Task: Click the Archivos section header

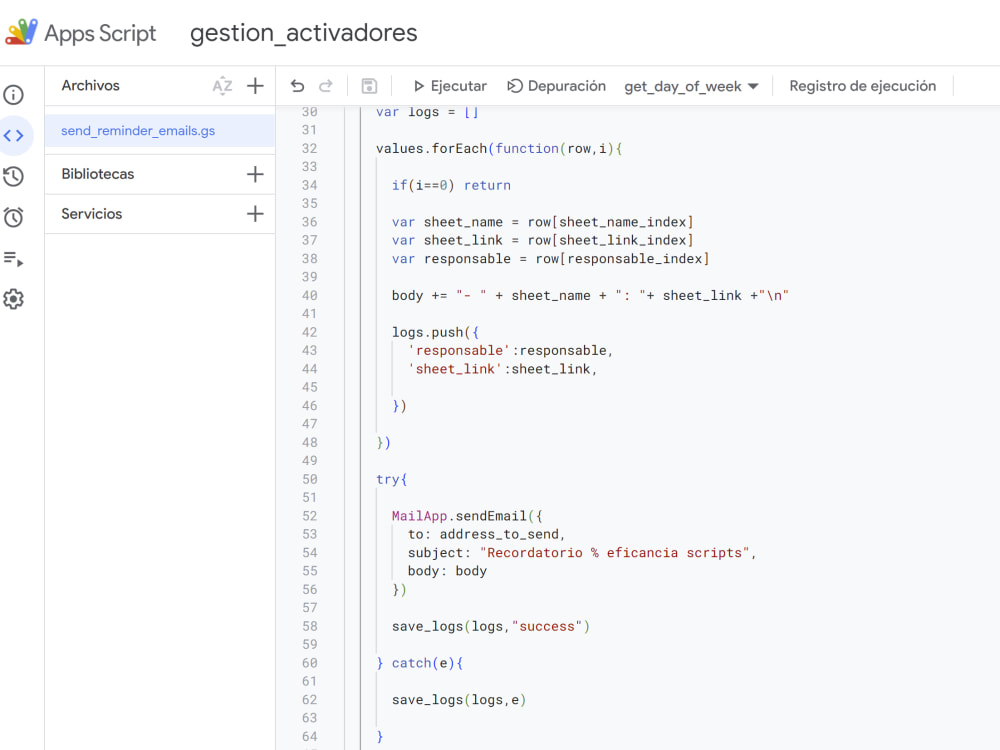Action: (91, 85)
